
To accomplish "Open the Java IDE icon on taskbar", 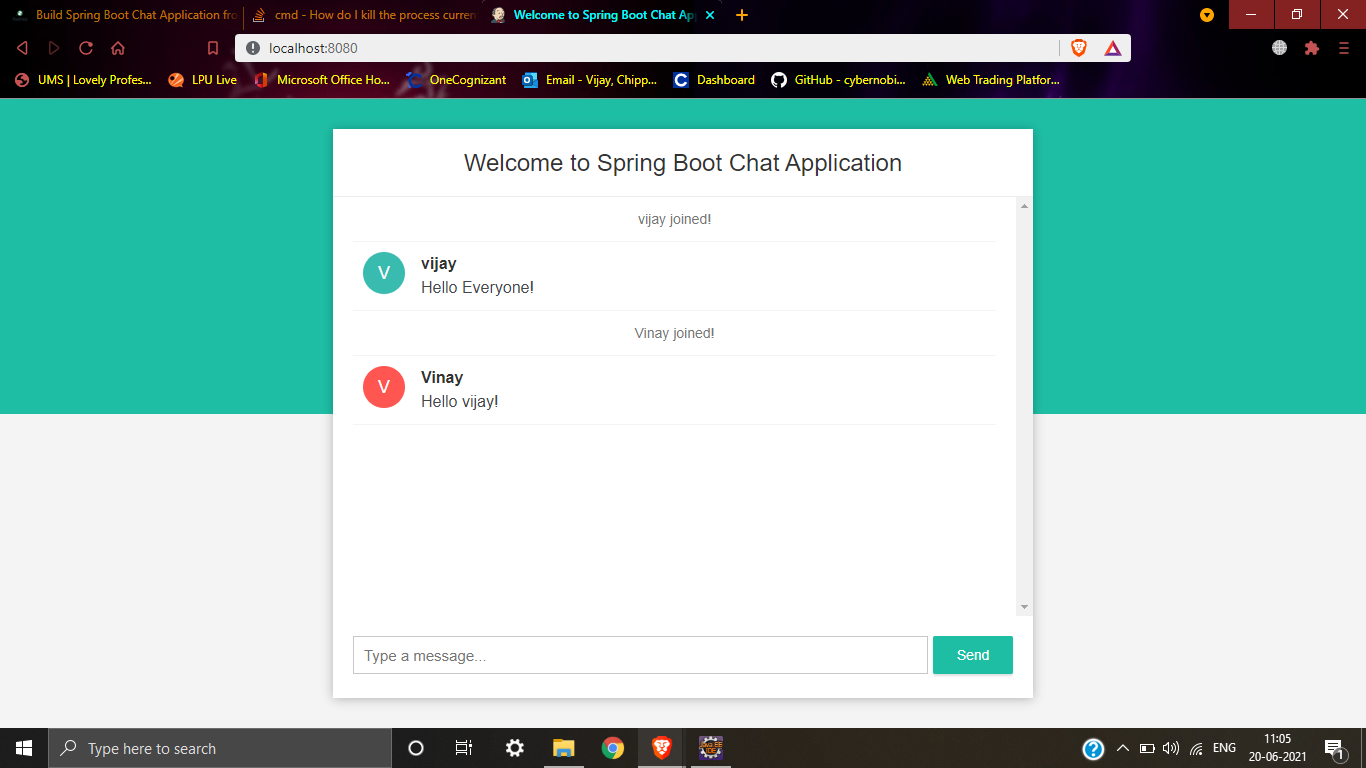I will coord(711,748).
